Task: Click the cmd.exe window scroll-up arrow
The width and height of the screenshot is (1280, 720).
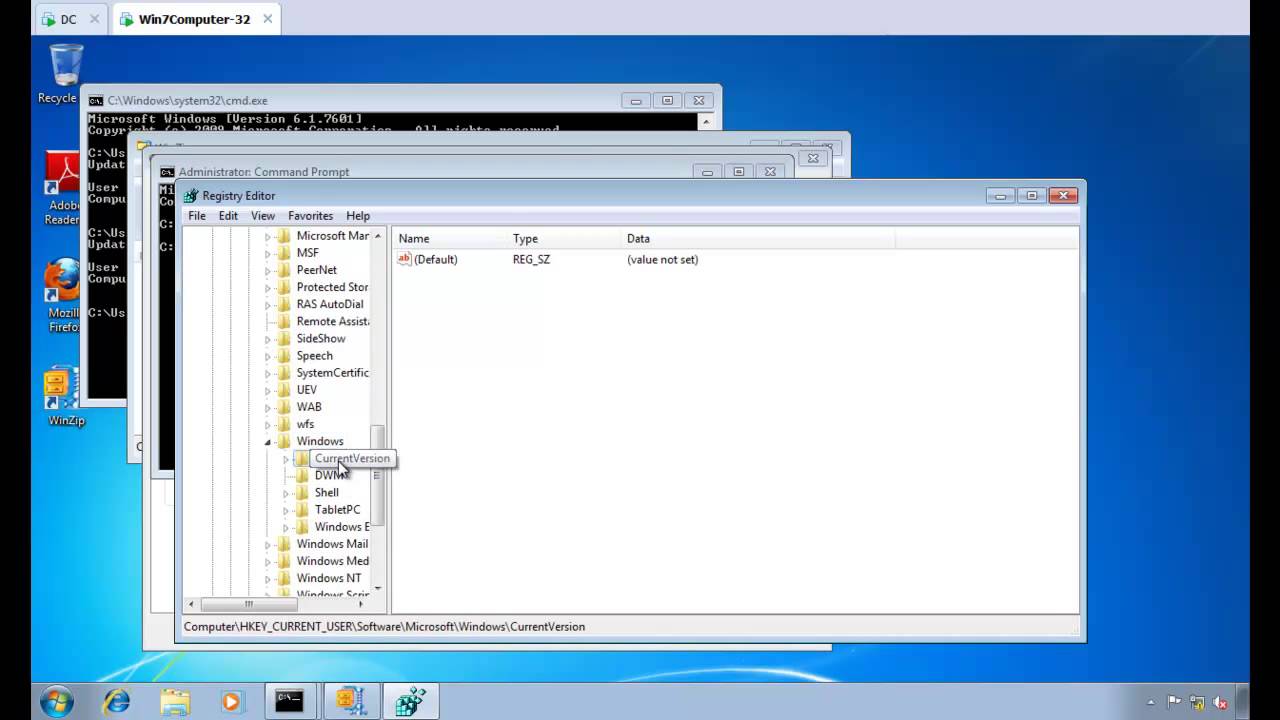Action: click(x=706, y=122)
